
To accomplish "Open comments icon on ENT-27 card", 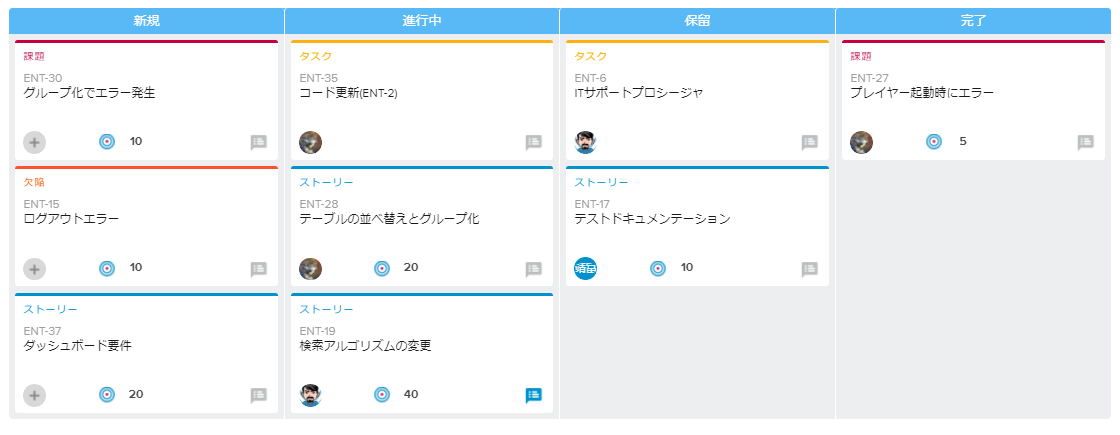I will (1085, 142).
